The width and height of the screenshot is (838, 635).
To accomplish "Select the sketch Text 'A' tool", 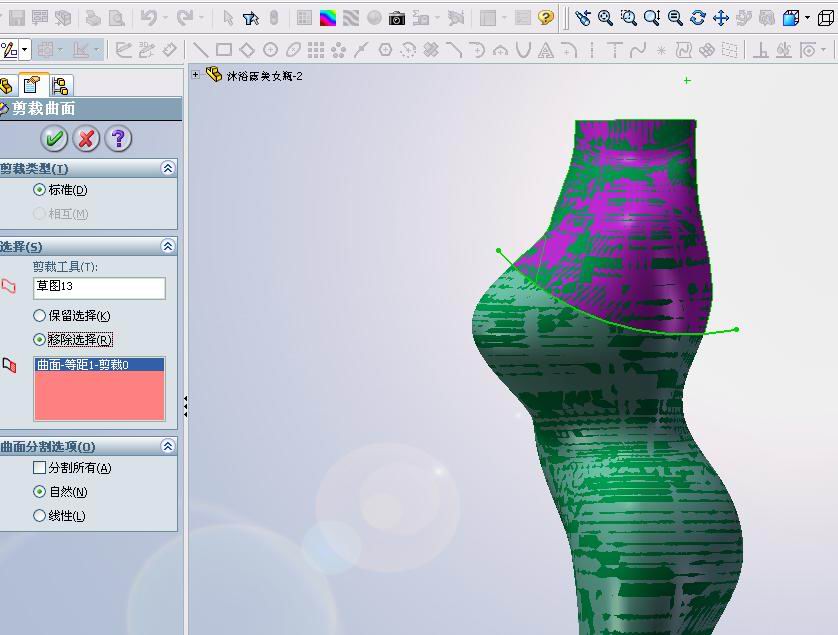I will pos(545,51).
